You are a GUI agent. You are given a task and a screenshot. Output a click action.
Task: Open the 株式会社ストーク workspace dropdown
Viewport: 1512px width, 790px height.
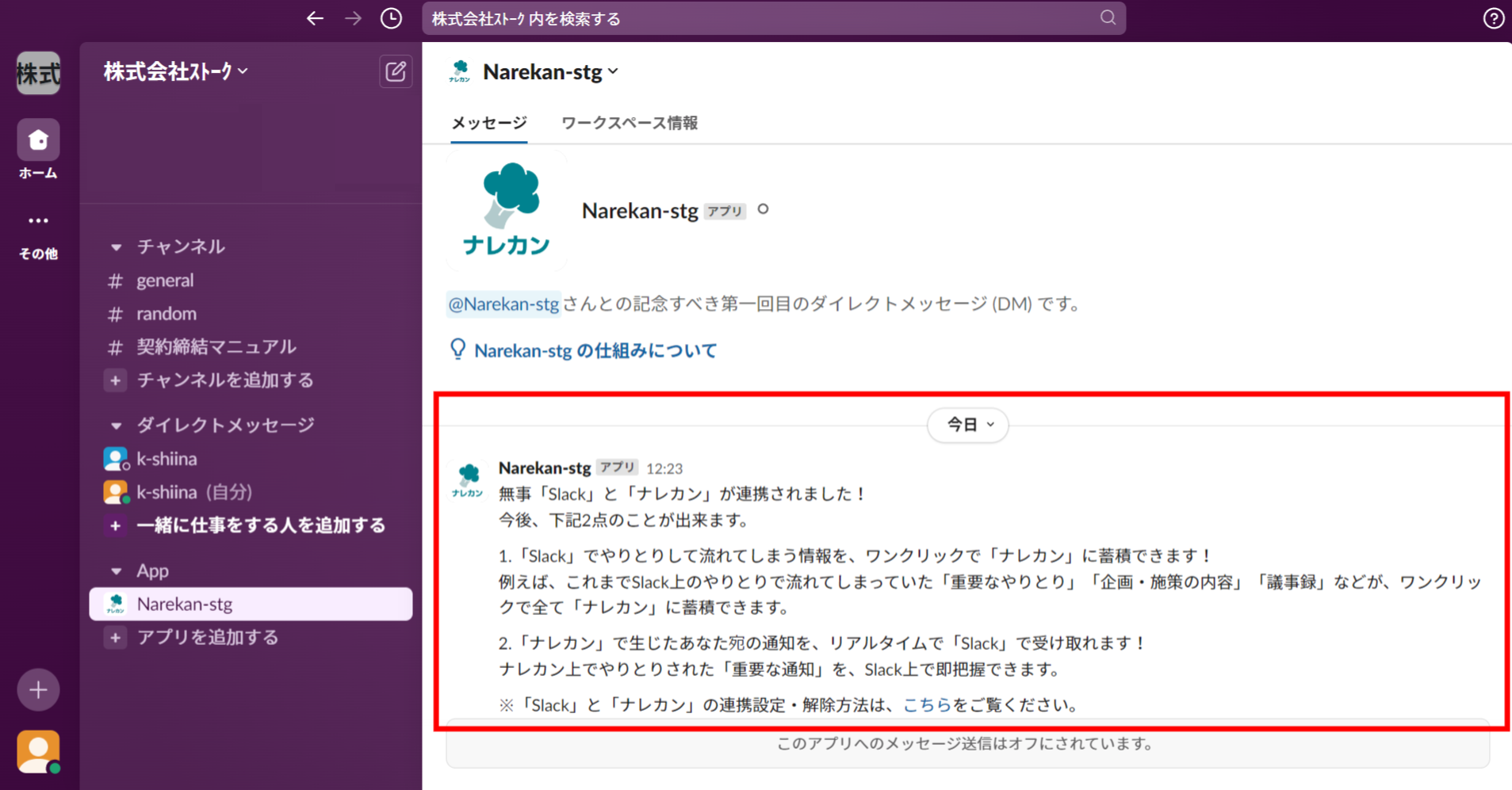coord(176,71)
